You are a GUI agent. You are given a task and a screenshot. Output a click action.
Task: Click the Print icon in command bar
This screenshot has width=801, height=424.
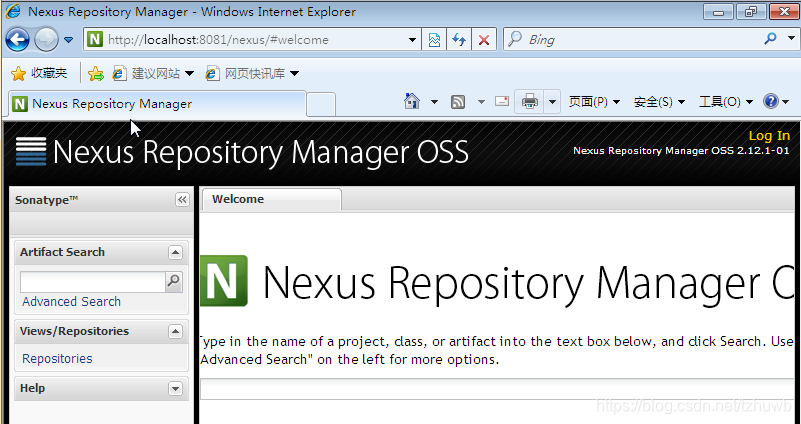(x=529, y=102)
